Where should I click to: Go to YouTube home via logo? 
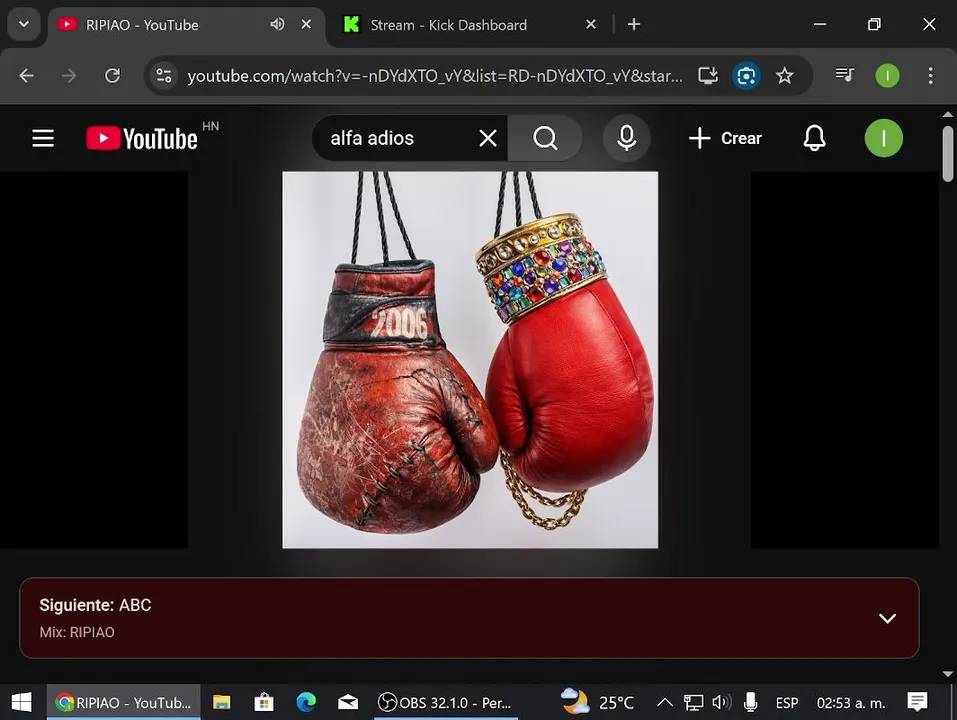142,139
